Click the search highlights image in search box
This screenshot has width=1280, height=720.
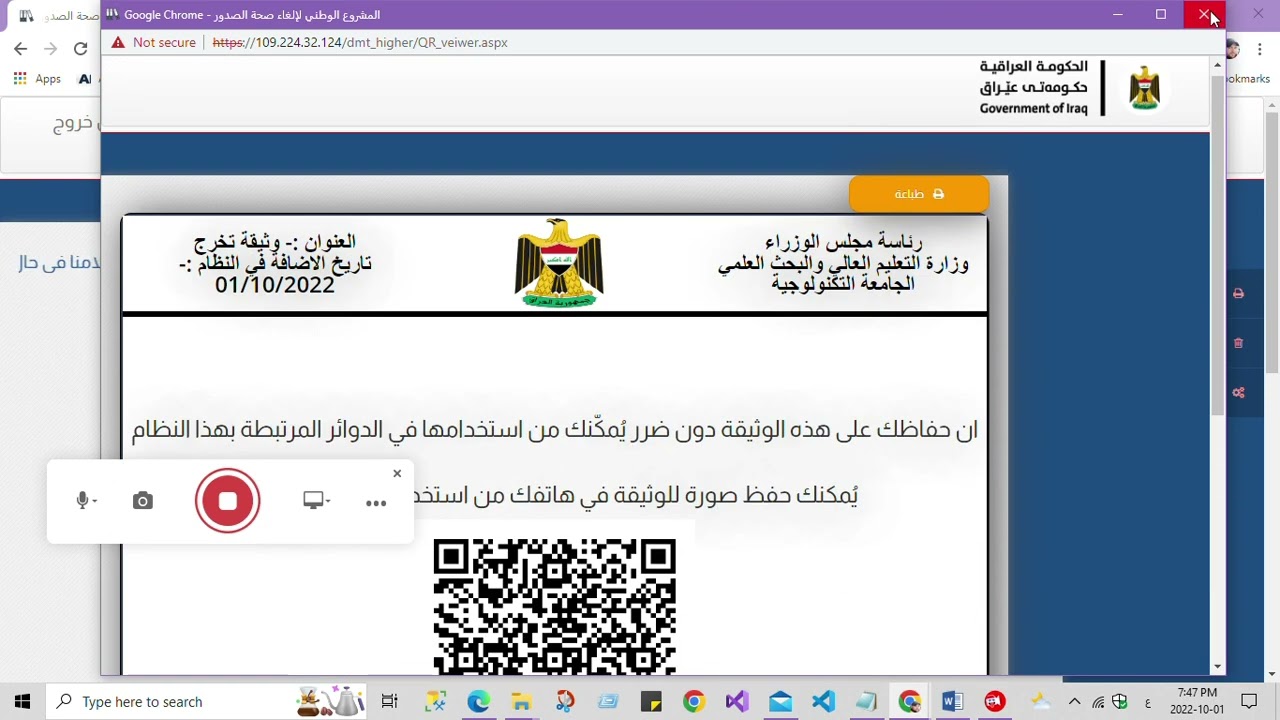[x=330, y=701]
